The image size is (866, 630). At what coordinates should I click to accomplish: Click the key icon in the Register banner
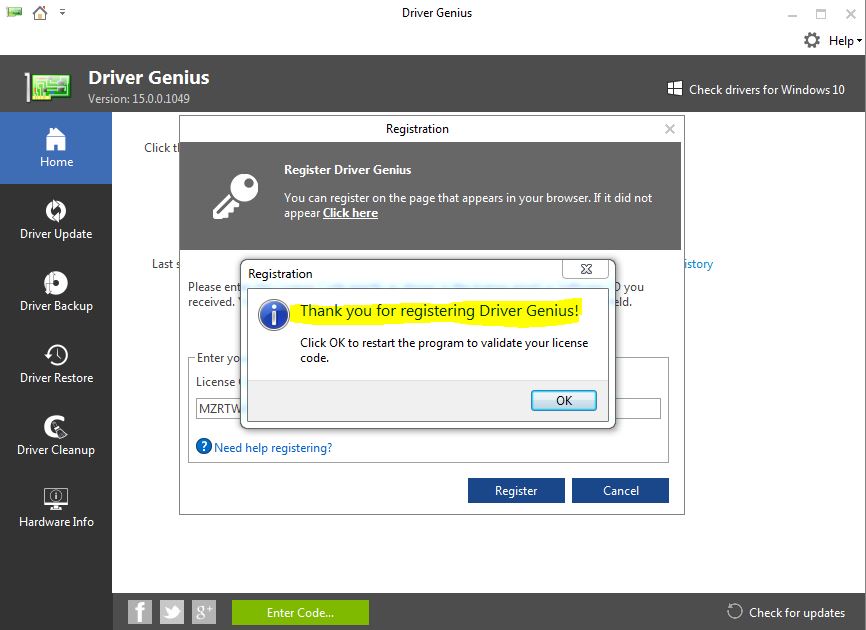pyautogui.click(x=236, y=196)
